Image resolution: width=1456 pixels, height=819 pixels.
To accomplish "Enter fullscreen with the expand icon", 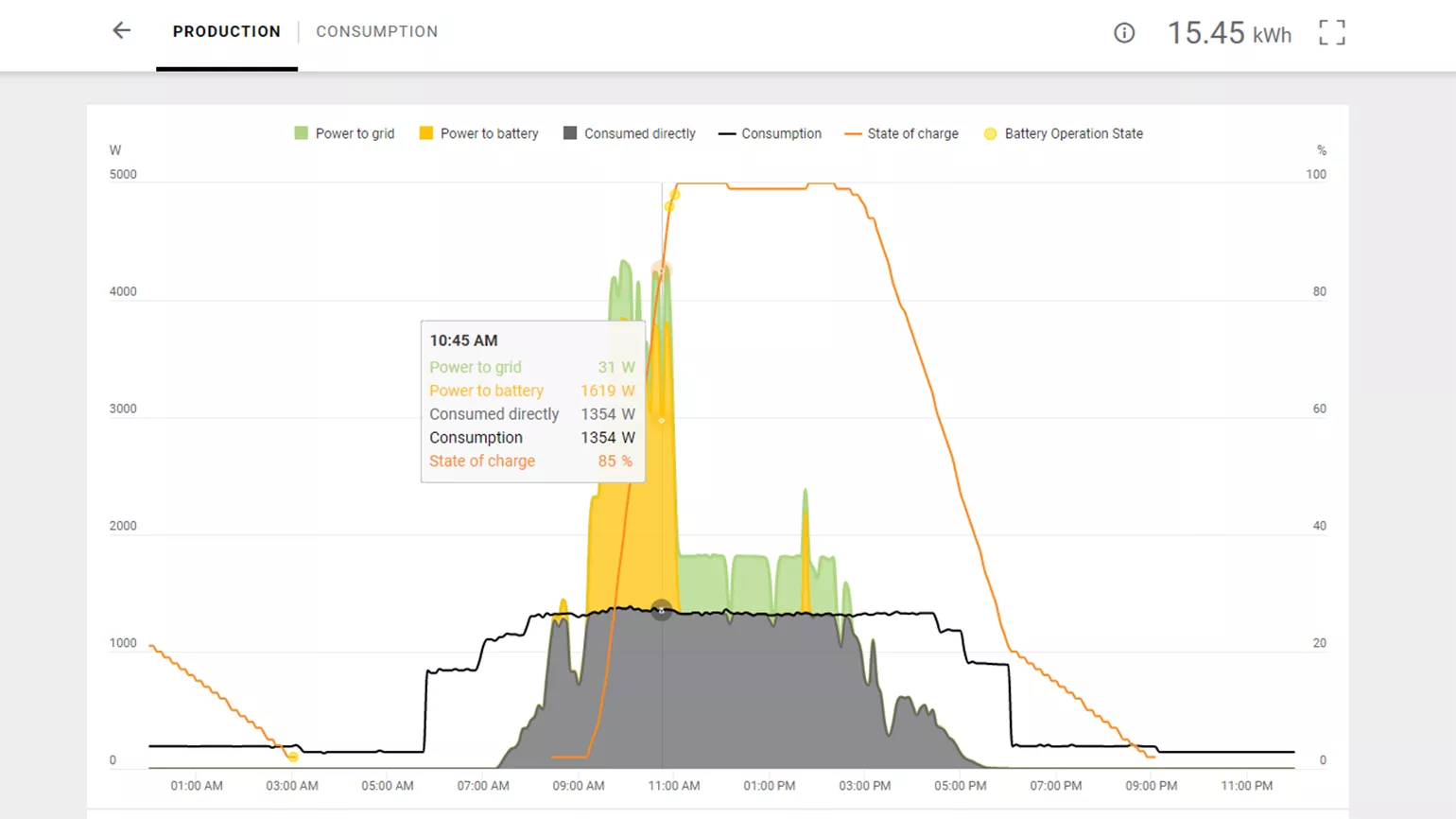I will (x=1331, y=33).
